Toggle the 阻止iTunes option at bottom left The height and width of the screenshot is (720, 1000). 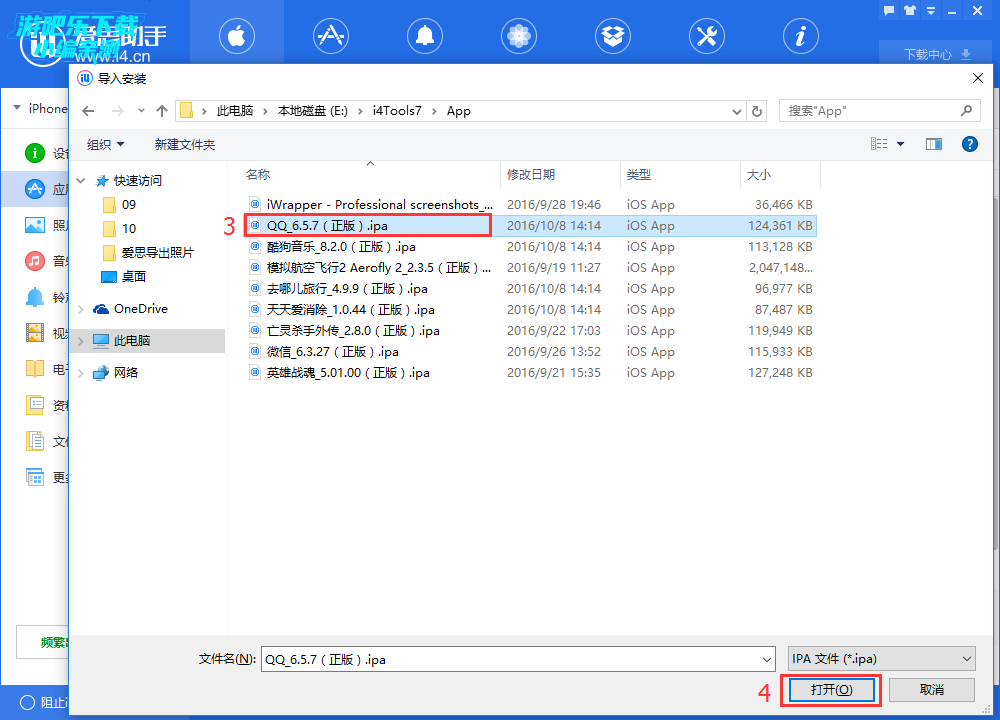pyautogui.click(x=27, y=702)
